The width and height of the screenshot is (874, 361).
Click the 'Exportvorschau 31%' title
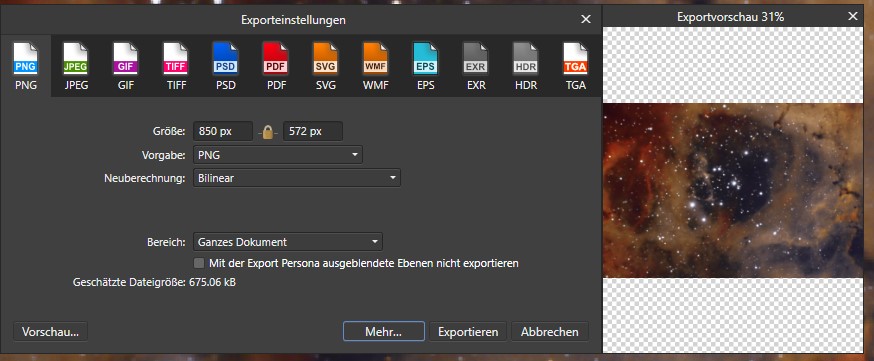[730, 17]
